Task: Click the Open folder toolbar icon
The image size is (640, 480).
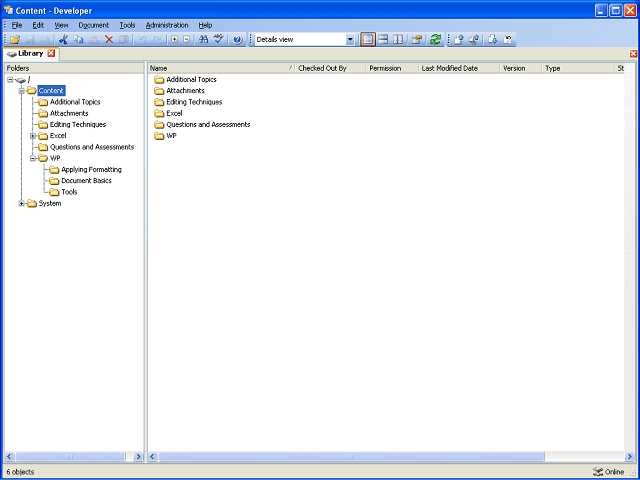Action: coord(15,40)
